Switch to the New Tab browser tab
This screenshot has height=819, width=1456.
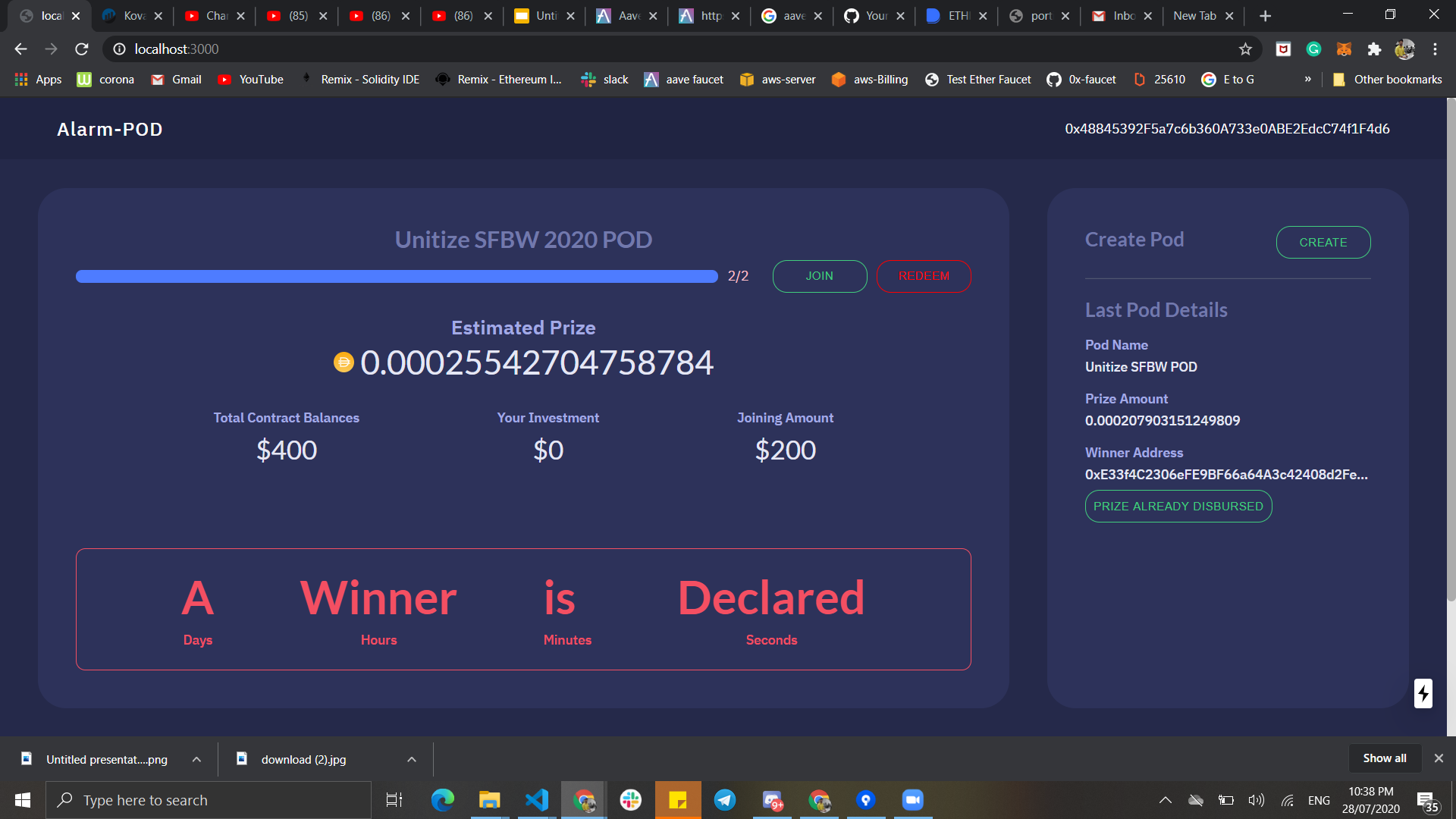point(1194,16)
